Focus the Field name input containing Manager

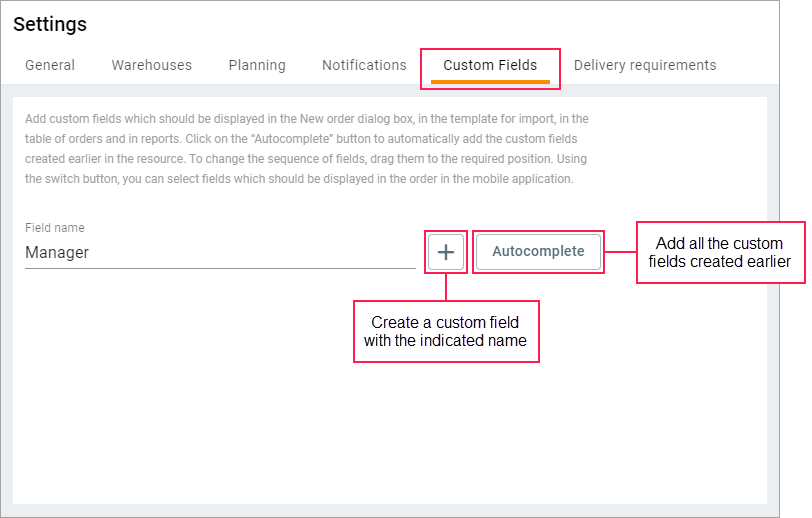(x=220, y=253)
